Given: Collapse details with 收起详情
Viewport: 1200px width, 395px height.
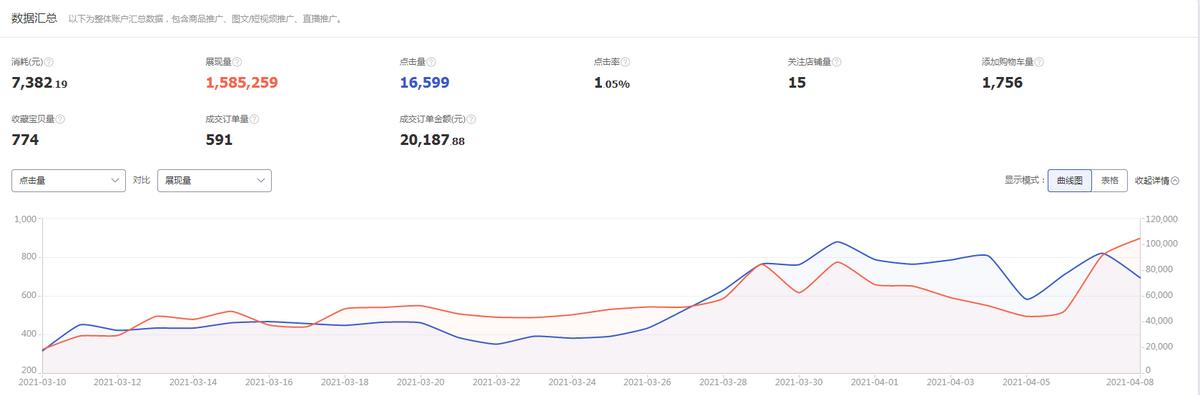Looking at the screenshot, I should [1157, 181].
